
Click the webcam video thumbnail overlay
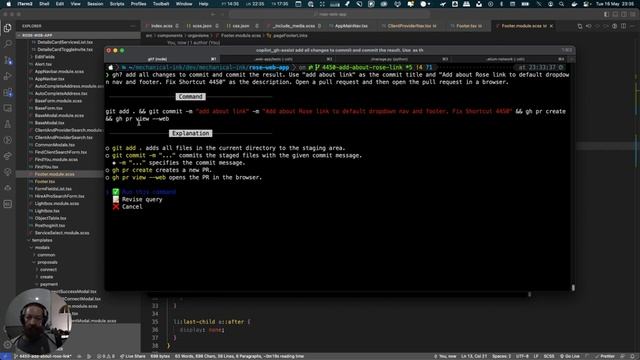(x=38, y=321)
